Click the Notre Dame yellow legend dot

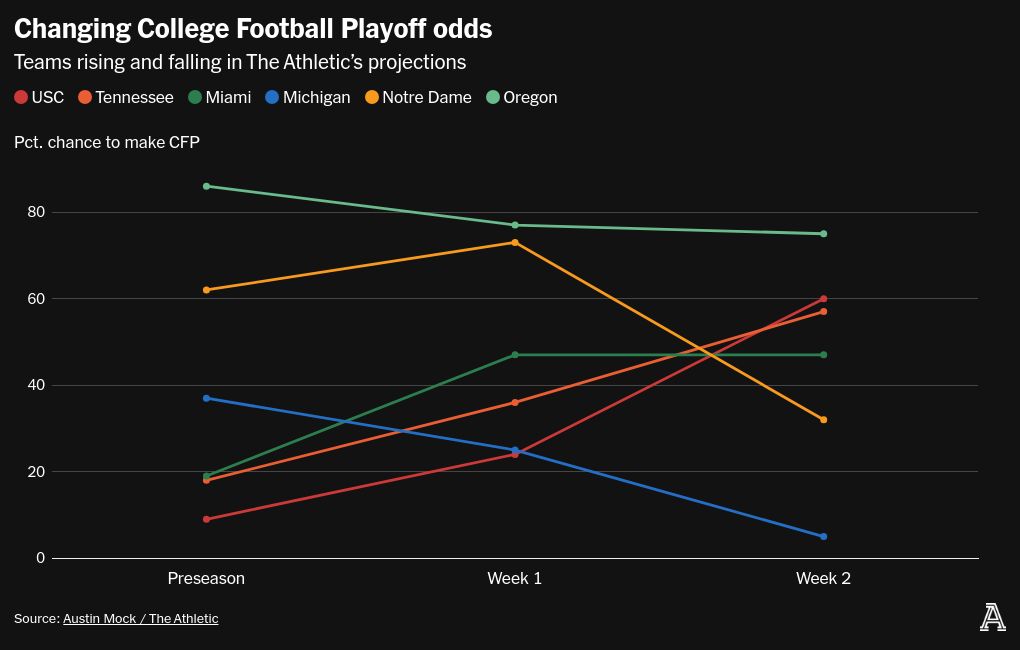[x=372, y=98]
